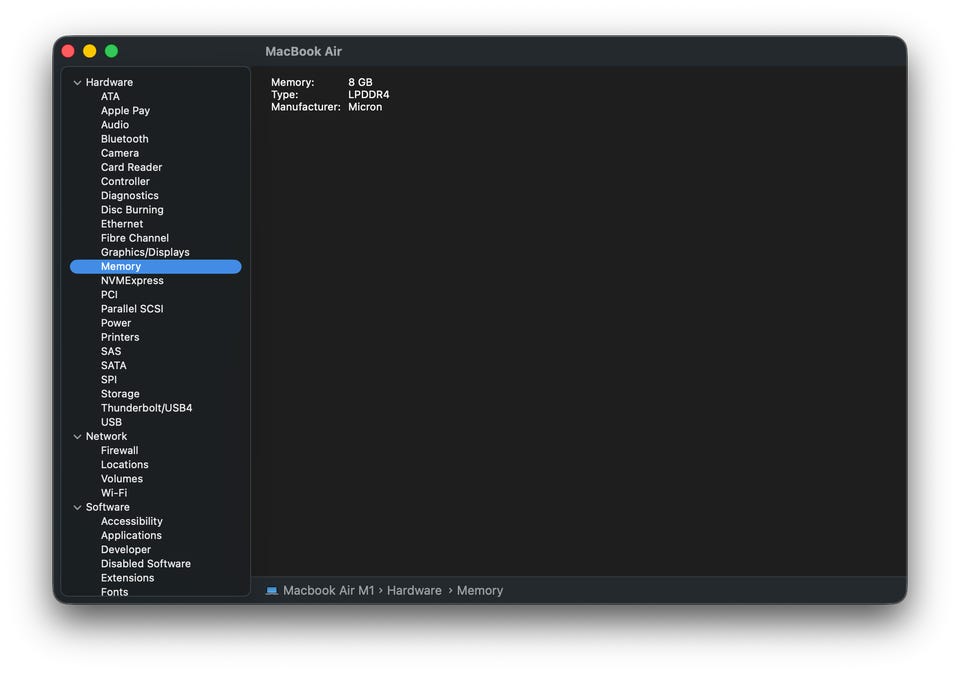Select Thunderbolt/USB4 entry
Viewport: 960px width, 674px height.
pyautogui.click(x=146, y=408)
